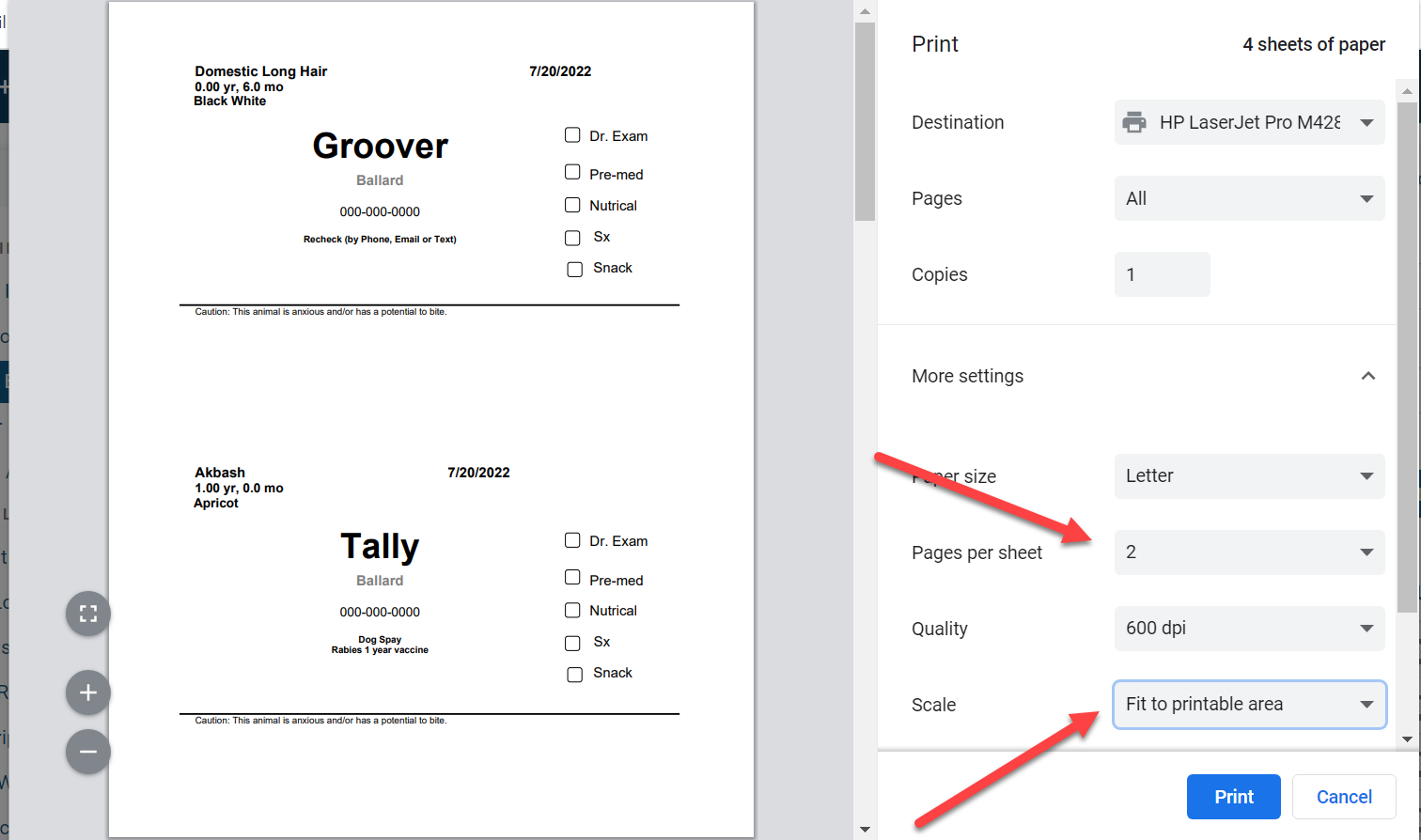The height and width of the screenshot is (840, 1421).
Task: Click the printer icon beside HP LaserJet
Action: [1134, 122]
